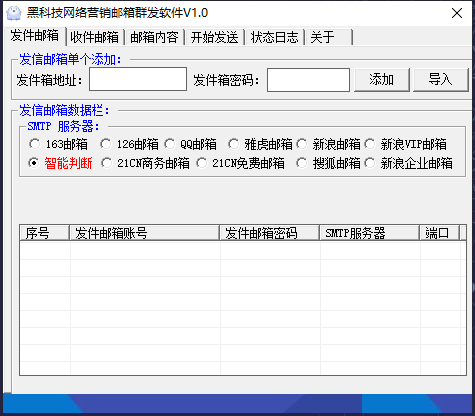Select 新浪VIP邮箱 option

[x=405, y=144]
